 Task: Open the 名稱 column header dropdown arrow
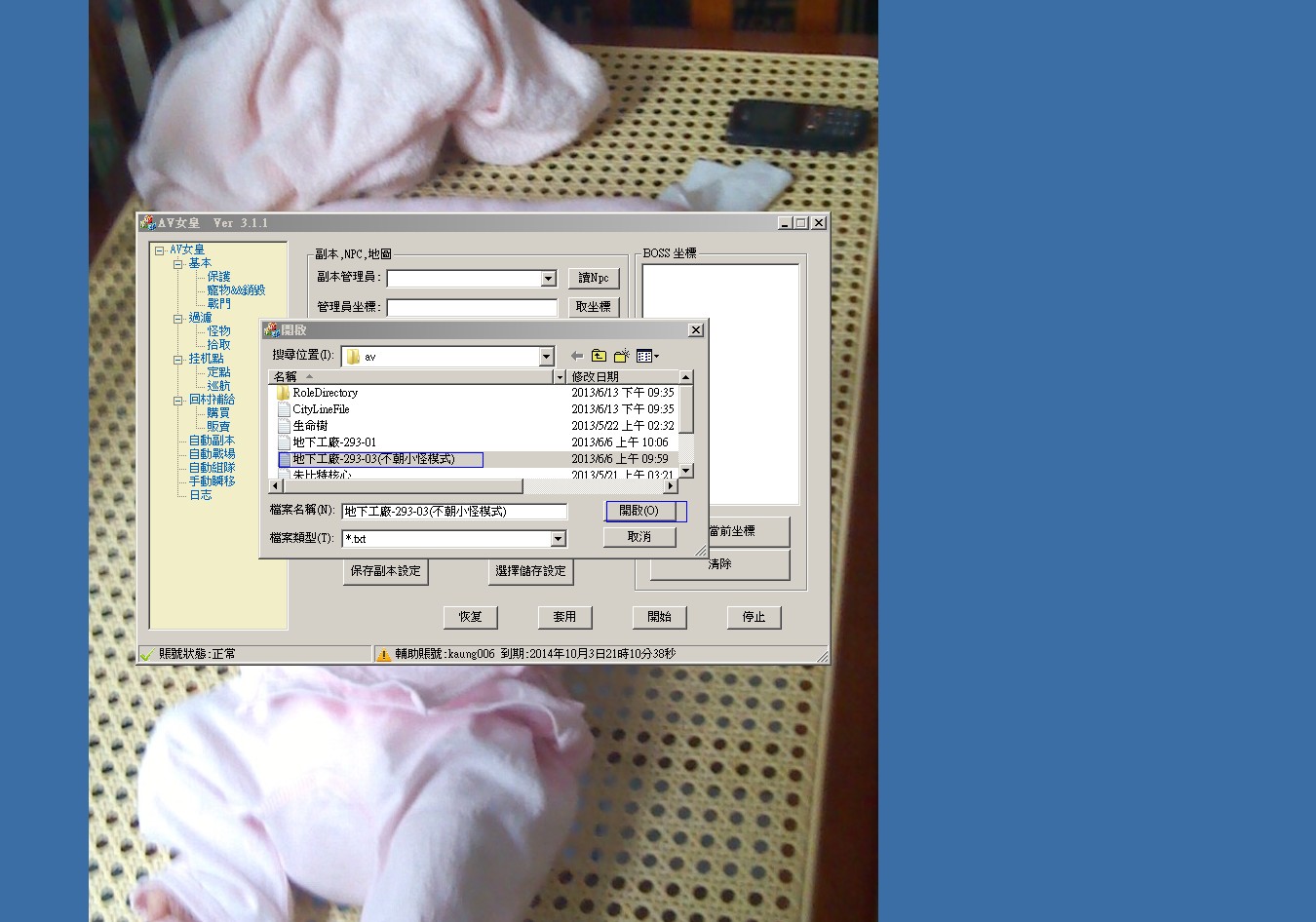pos(560,376)
